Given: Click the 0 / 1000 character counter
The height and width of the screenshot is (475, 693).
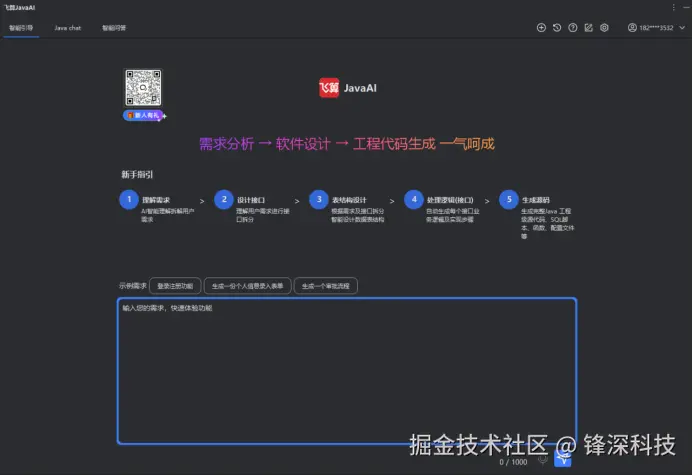Looking at the screenshot, I should (513, 462).
